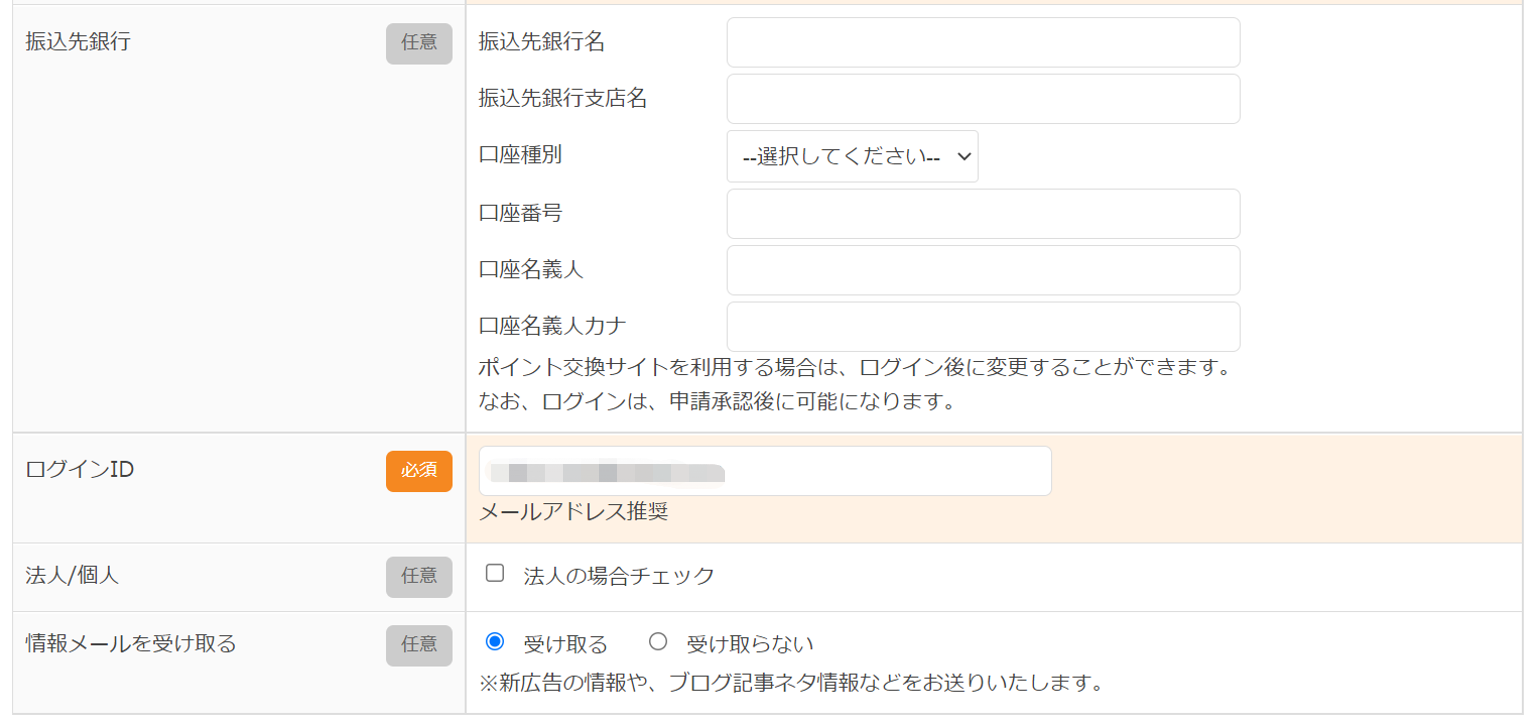Focus the 振込先銀行名 input field
The image size is (1540, 720).
point(983,42)
